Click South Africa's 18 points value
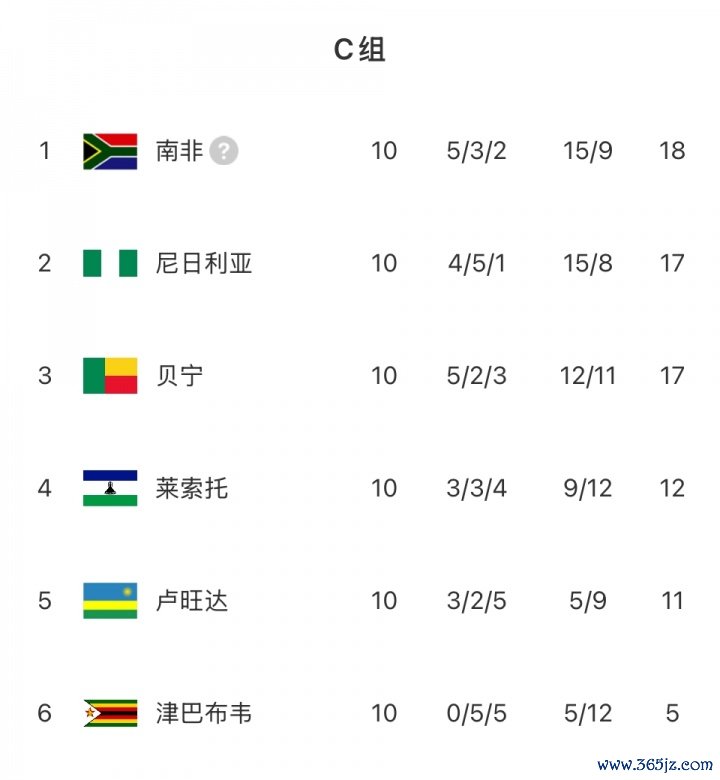This screenshot has height=780, width=720. 672,151
